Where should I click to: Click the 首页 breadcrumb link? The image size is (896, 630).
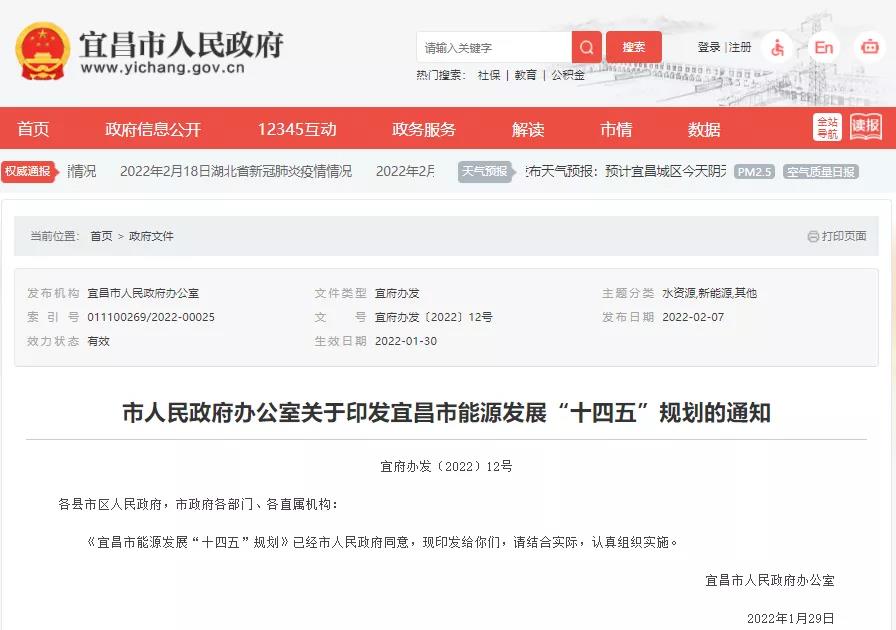pyautogui.click(x=101, y=236)
